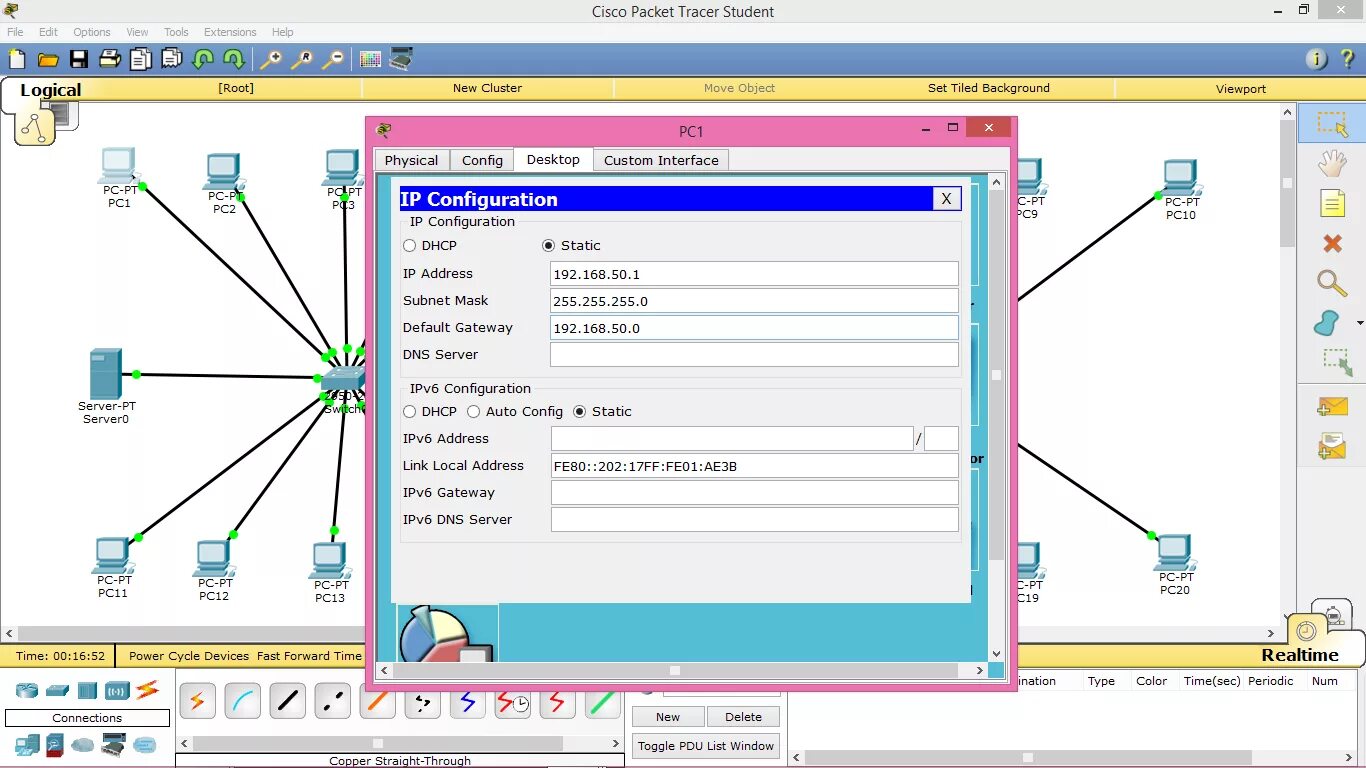Print using the printer toolbar icon

coord(109,60)
